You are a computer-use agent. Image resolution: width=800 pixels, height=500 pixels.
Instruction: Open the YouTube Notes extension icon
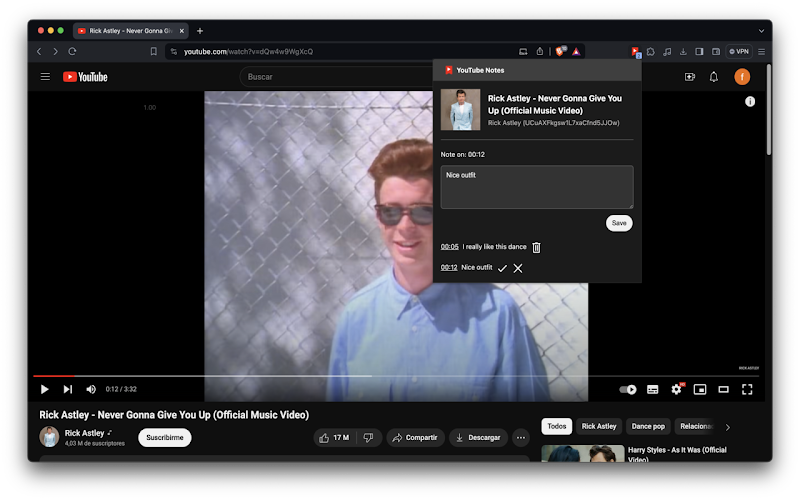[x=635, y=52]
